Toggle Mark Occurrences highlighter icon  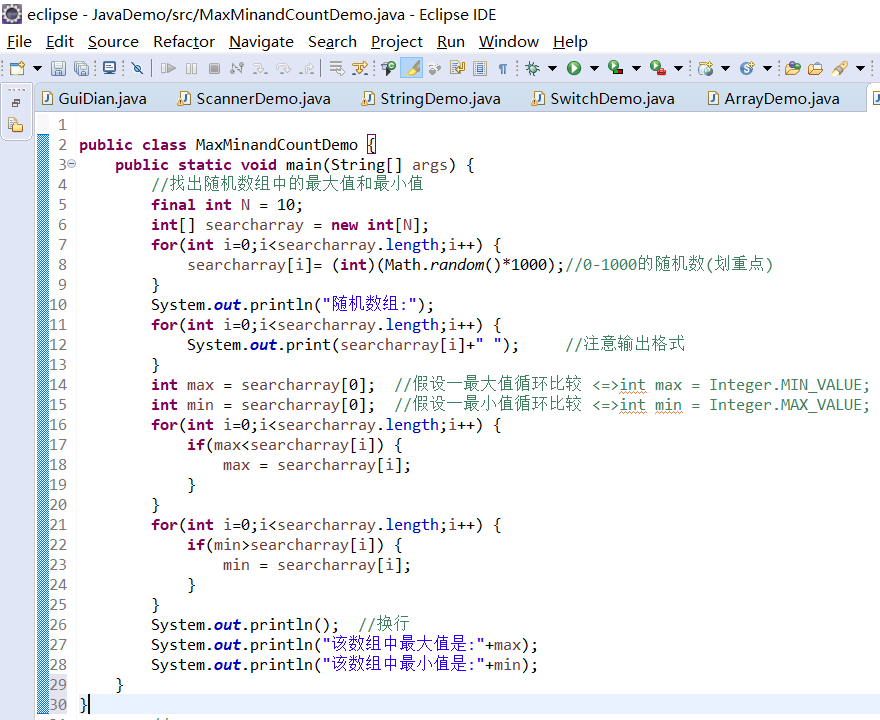click(x=412, y=68)
